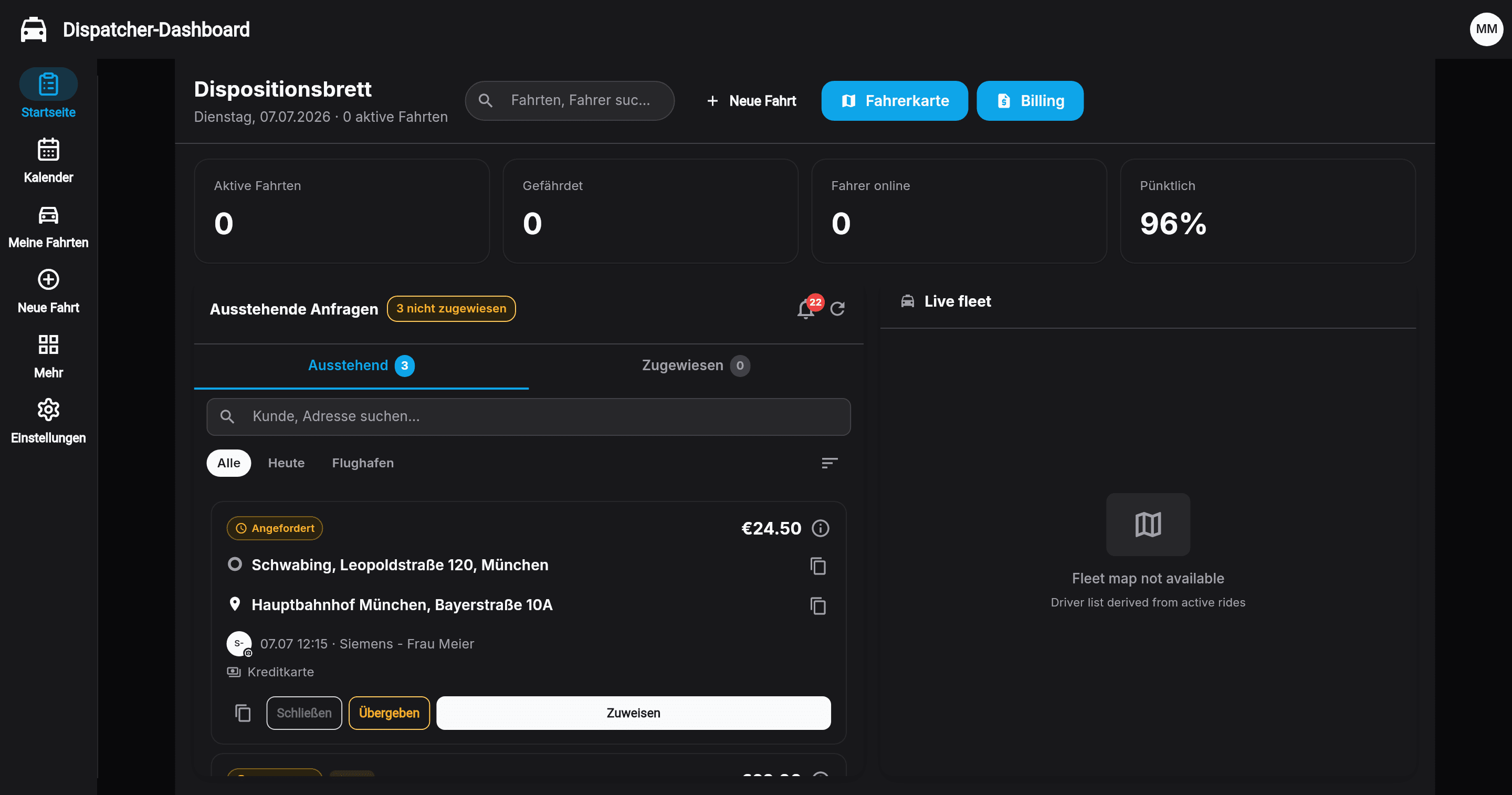Switch to the Zugewiesen tab
This screenshot has height=795, width=1512.
tap(696, 366)
